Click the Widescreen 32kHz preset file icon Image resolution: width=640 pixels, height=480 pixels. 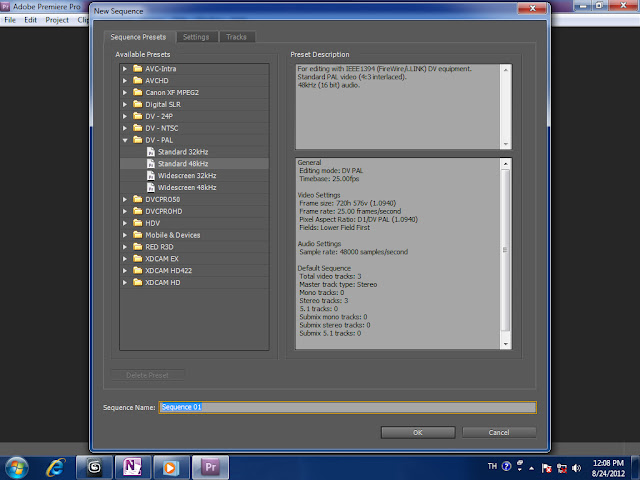coord(151,176)
